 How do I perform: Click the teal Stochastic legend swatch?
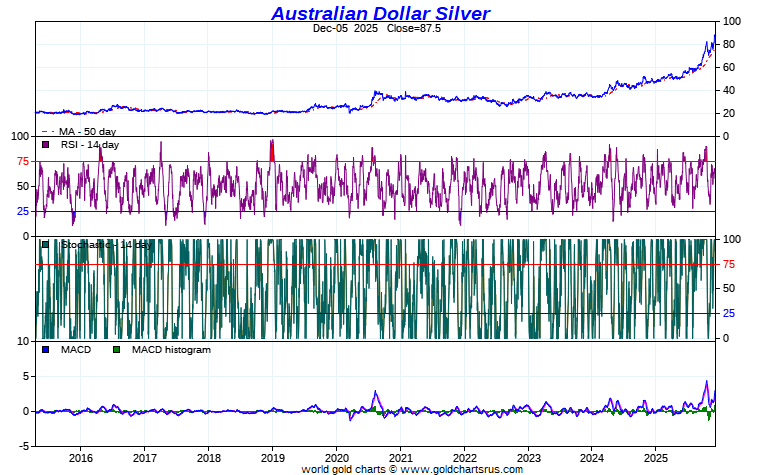(46, 245)
